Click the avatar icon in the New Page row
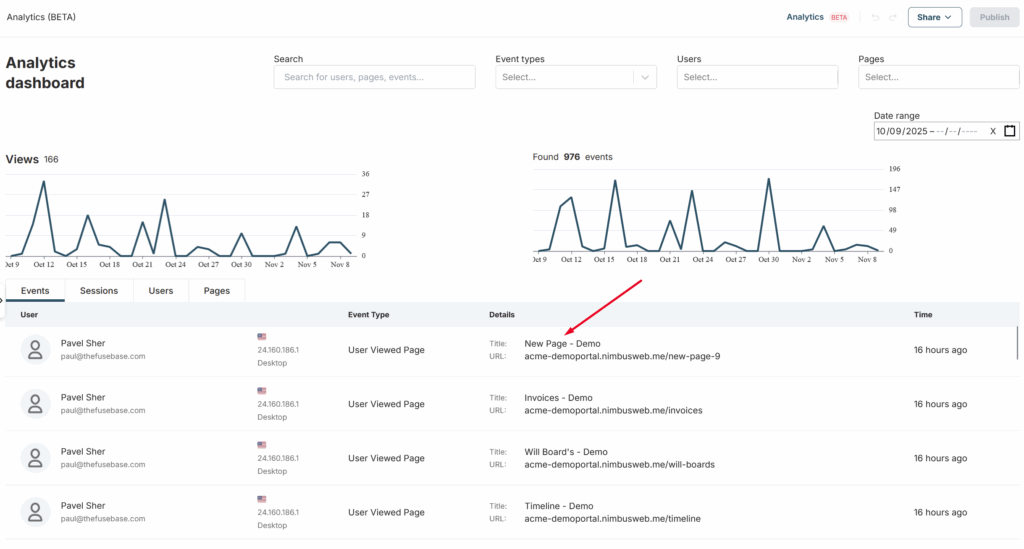 point(36,349)
